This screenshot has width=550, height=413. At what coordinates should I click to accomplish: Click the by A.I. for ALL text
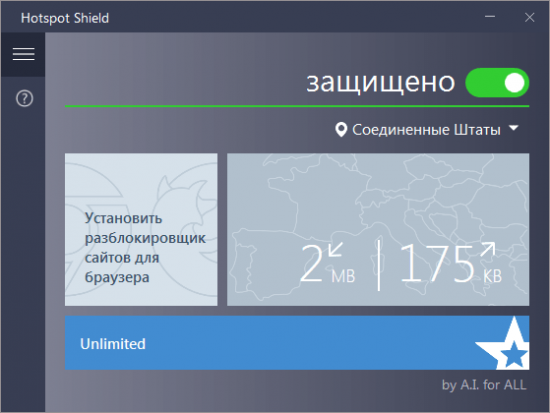pyautogui.click(x=484, y=385)
